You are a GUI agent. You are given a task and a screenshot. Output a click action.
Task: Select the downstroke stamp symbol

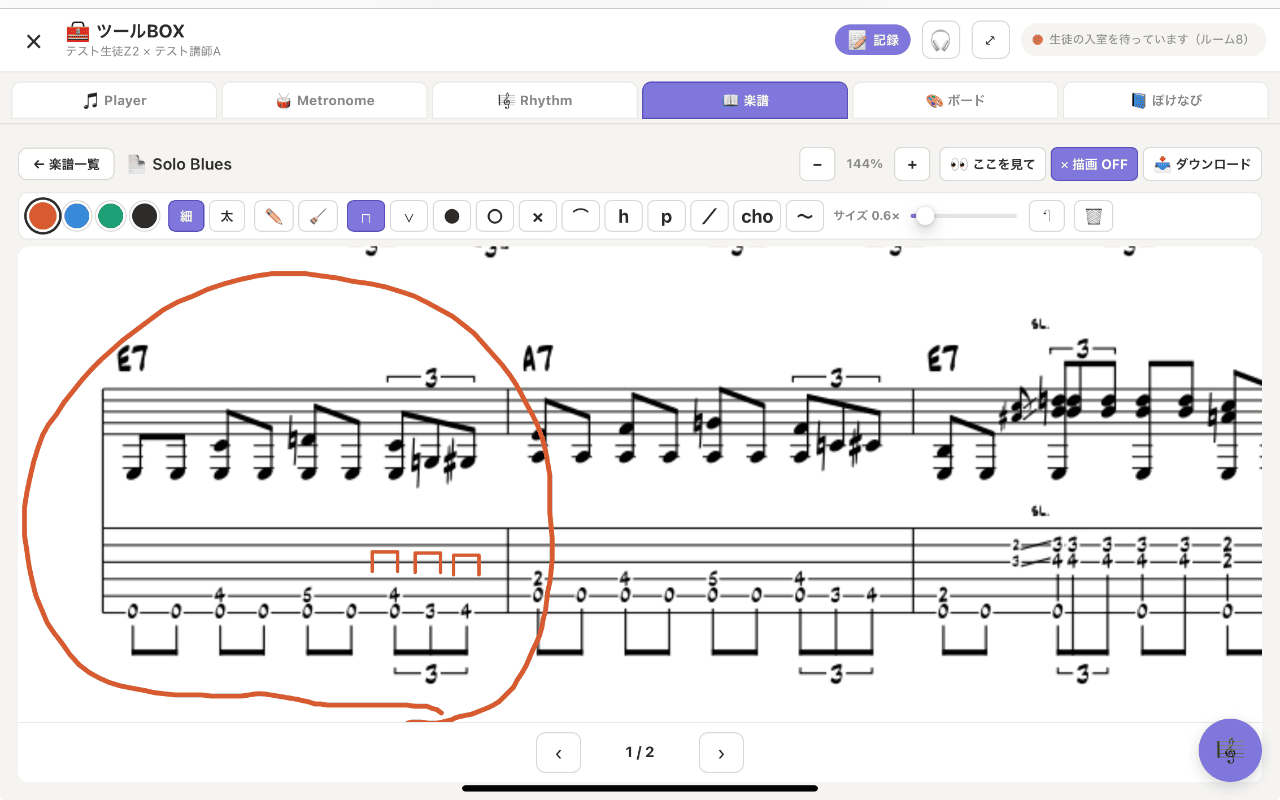click(x=366, y=216)
